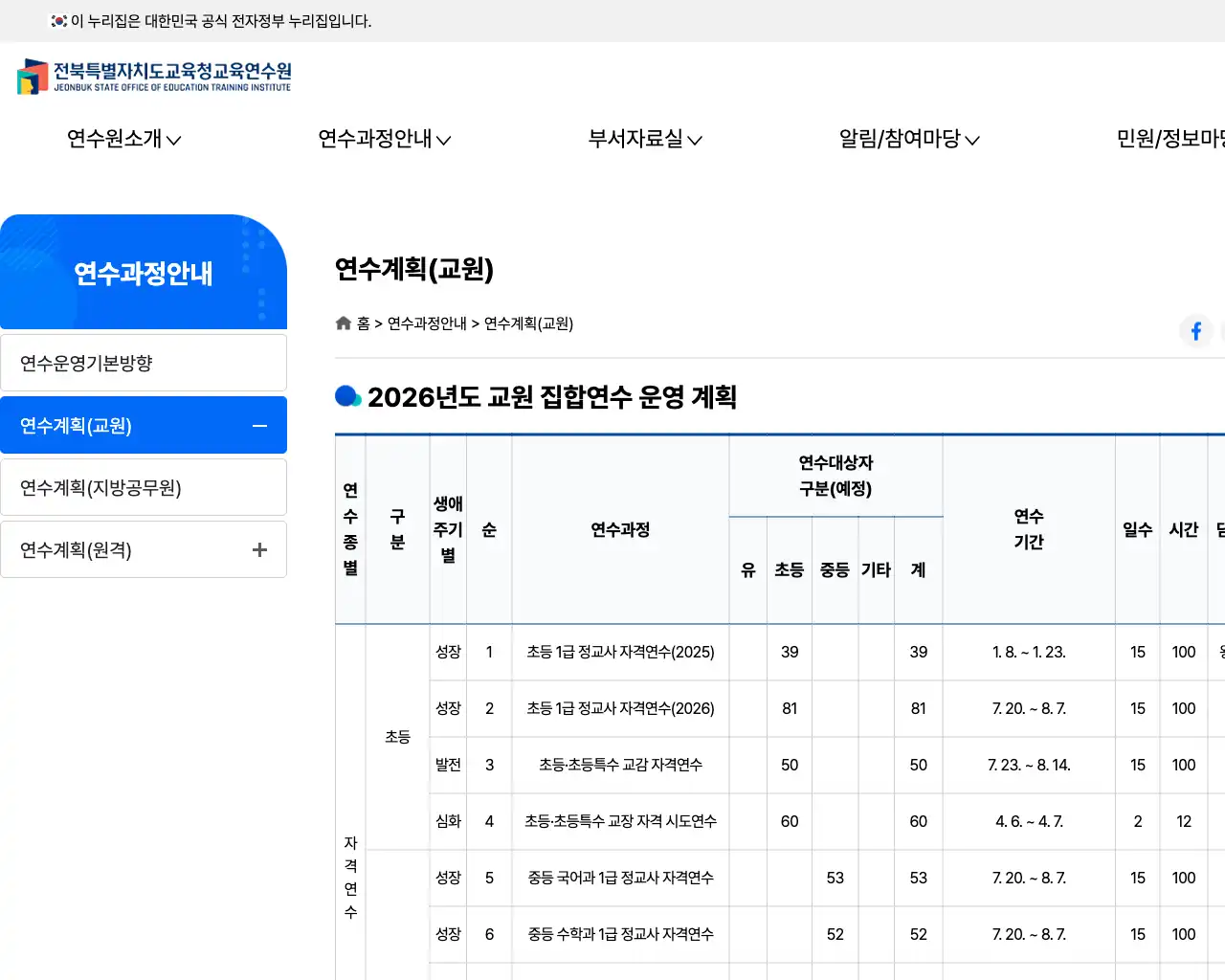Click the Korean flag icon in top banner
This screenshot has height=980, width=1225.
click(56, 19)
